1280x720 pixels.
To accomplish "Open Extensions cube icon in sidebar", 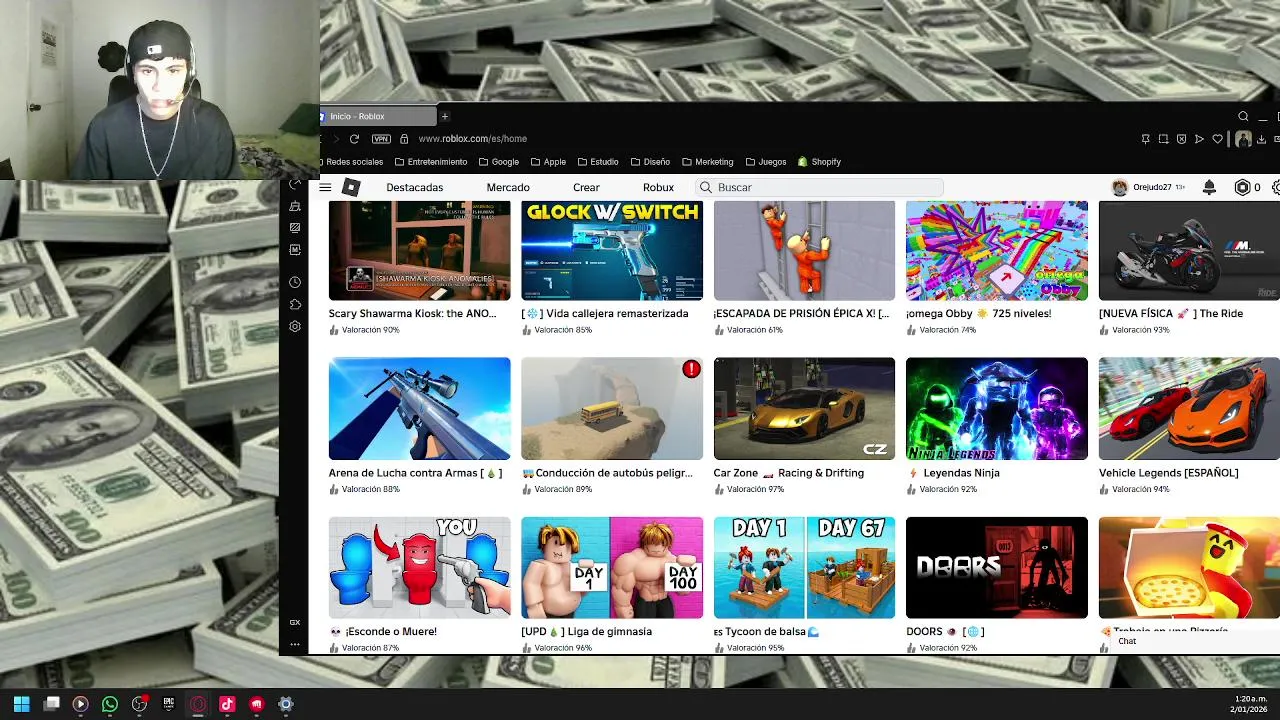I will pyautogui.click(x=295, y=305).
